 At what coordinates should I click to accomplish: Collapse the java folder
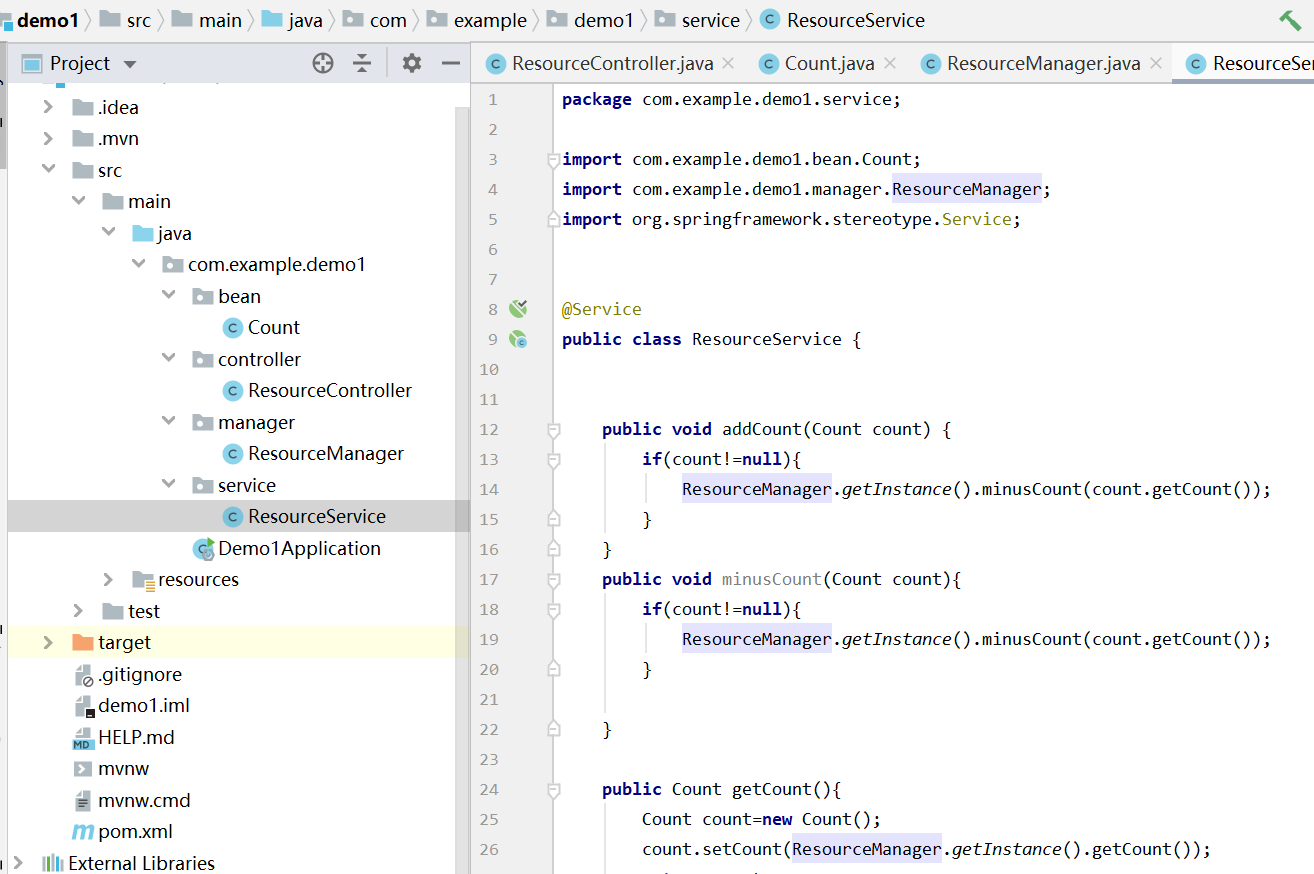108,233
